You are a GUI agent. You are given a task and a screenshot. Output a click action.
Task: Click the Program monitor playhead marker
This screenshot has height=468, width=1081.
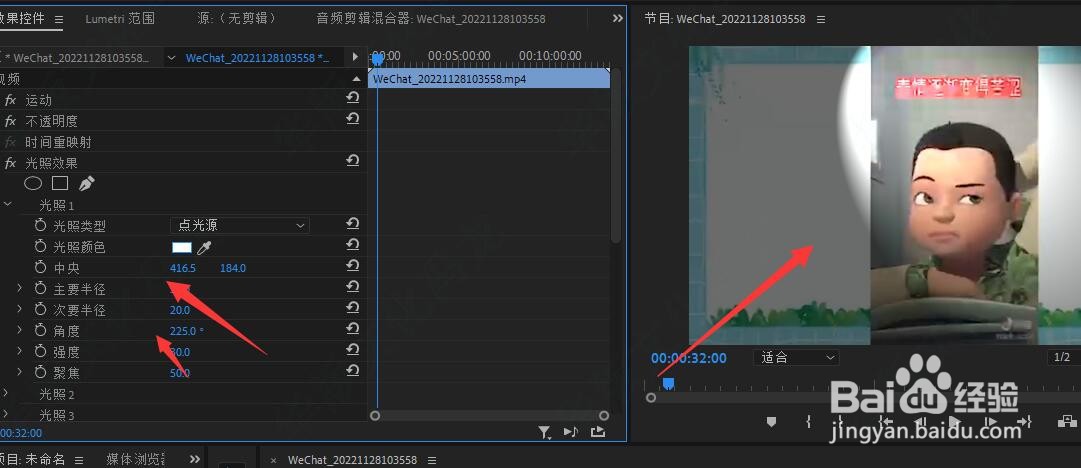[x=667, y=383]
